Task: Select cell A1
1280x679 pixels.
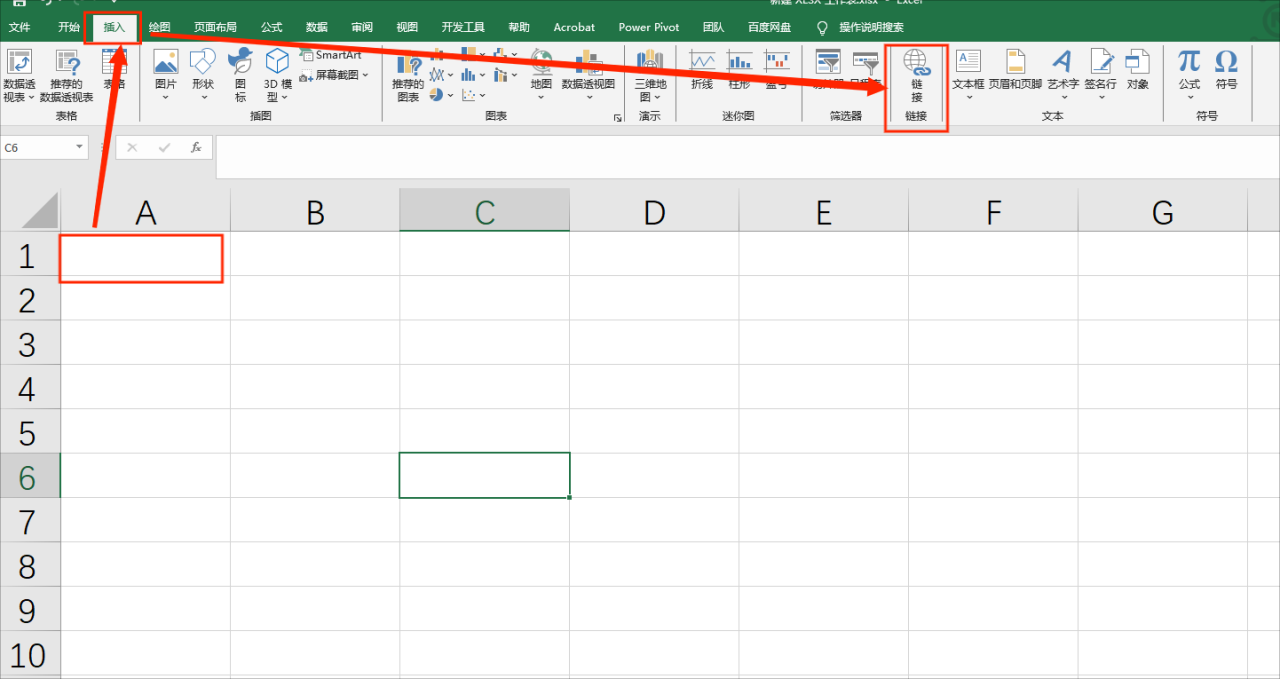Action: coord(145,256)
